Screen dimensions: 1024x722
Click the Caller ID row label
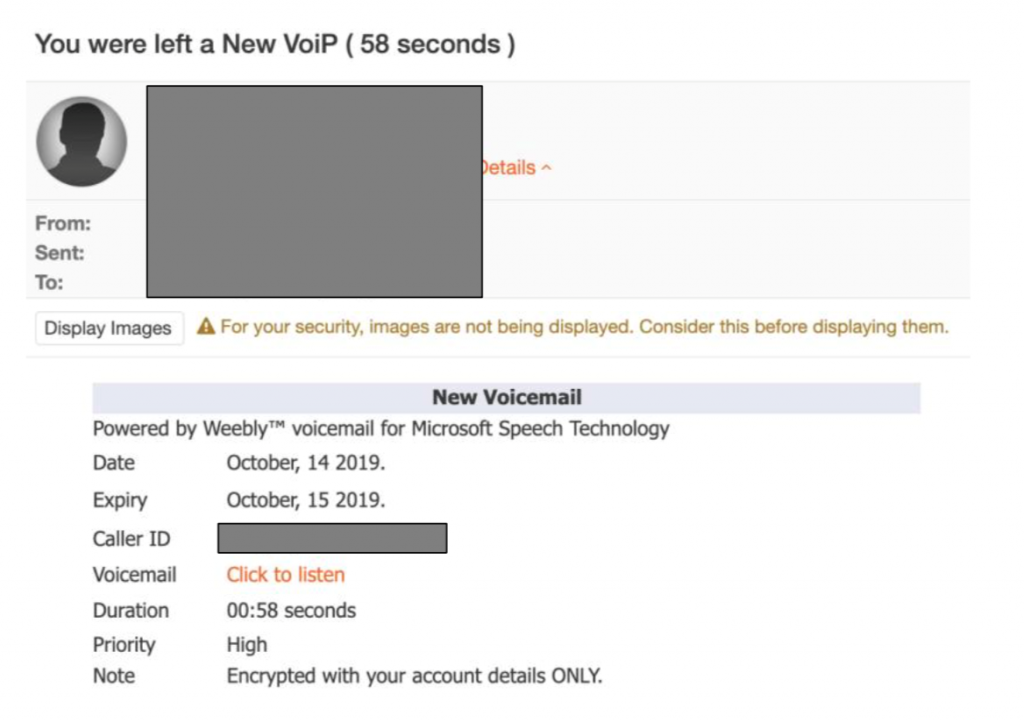(131, 539)
